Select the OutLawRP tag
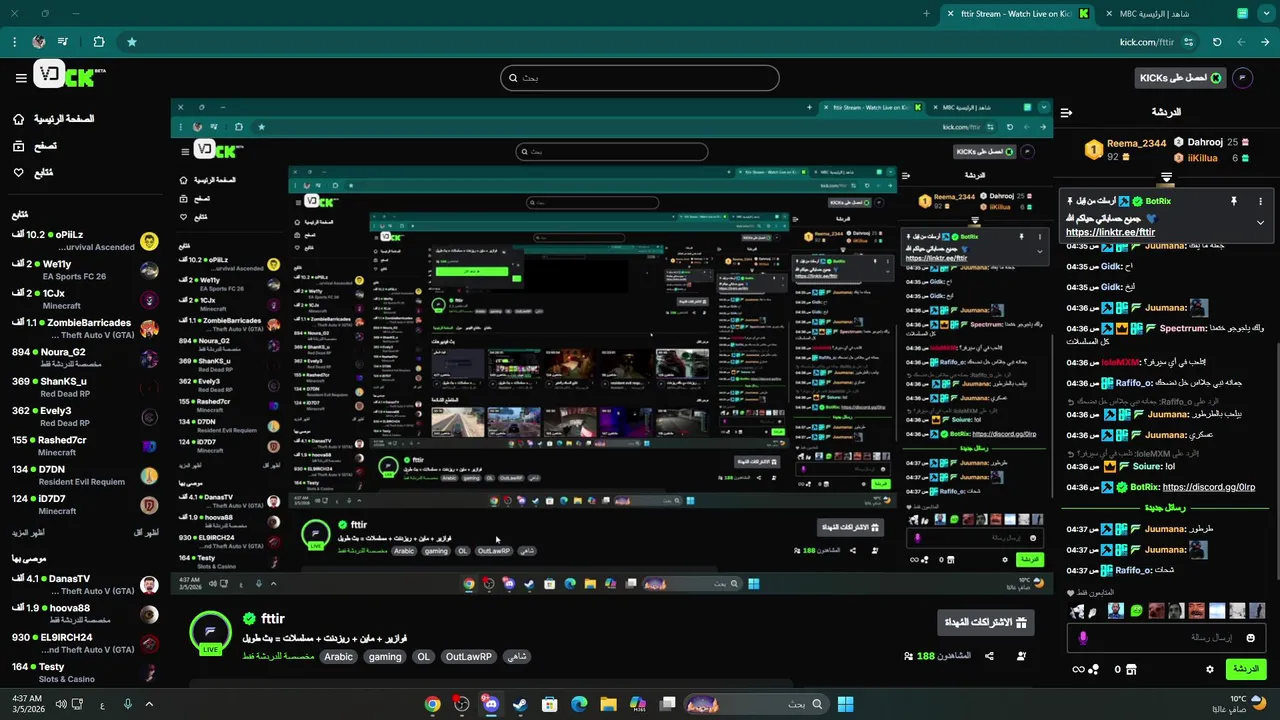The image size is (1280, 720). 468,657
